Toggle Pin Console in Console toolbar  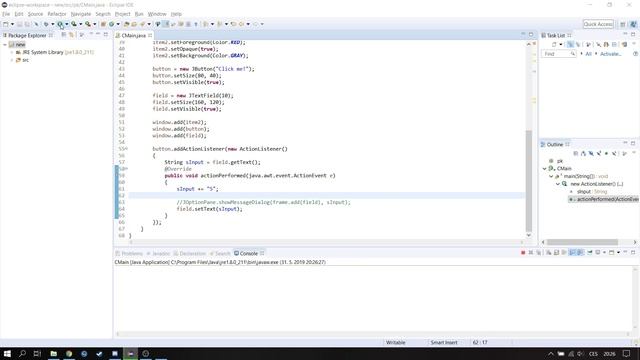point(590,253)
